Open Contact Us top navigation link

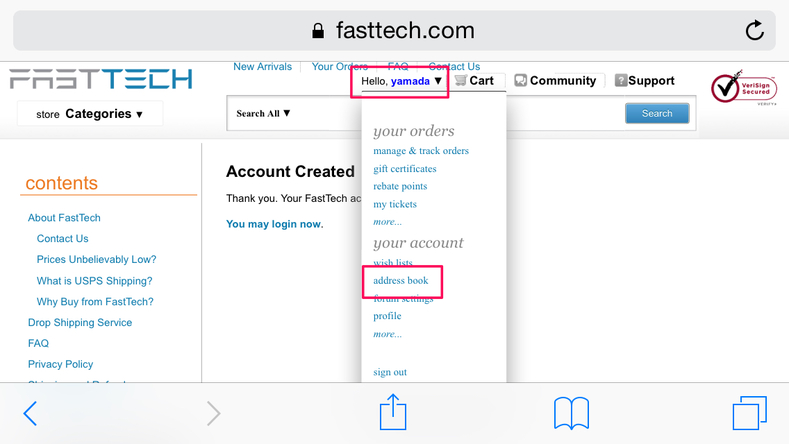[x=454, y=66]
